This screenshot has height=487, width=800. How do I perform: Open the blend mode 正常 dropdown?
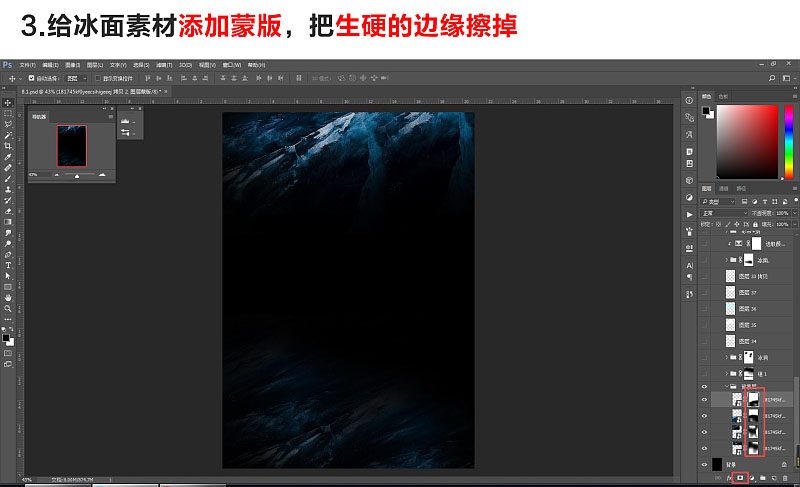[724, 213]
